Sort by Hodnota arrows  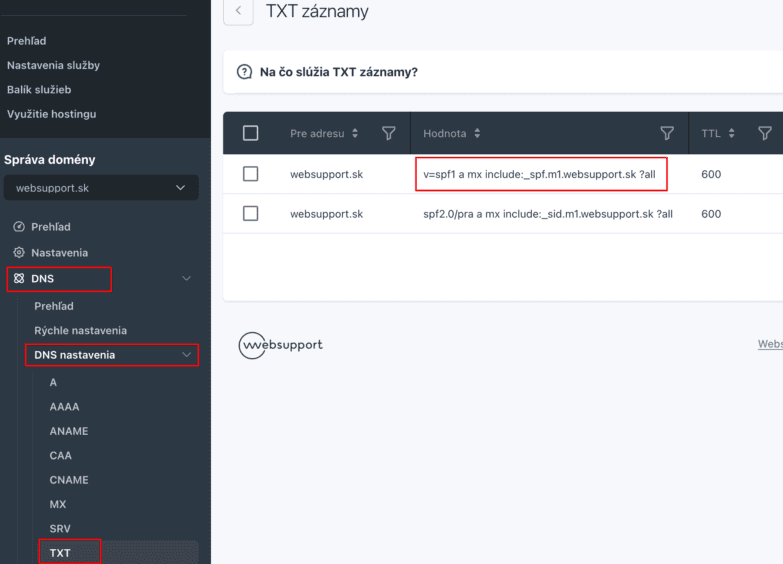click(477, 133)
